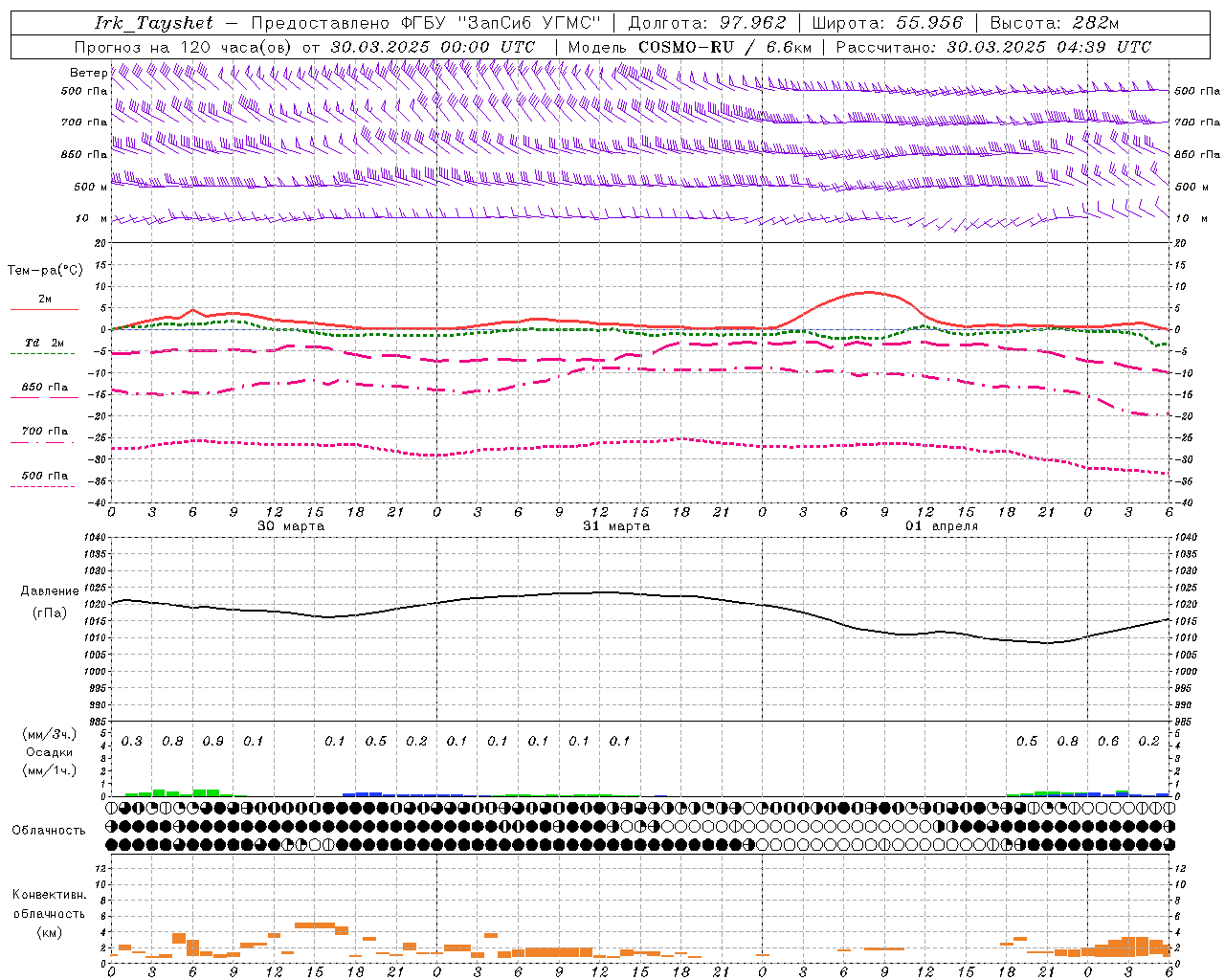Click the (км) convective cloud unit label
Viewport: 1225px width, 980px height.
49,932
